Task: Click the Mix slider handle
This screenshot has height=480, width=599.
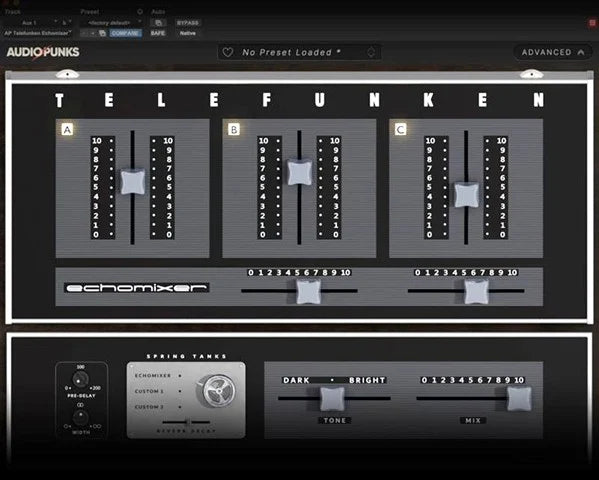Action: click(519, 399)
